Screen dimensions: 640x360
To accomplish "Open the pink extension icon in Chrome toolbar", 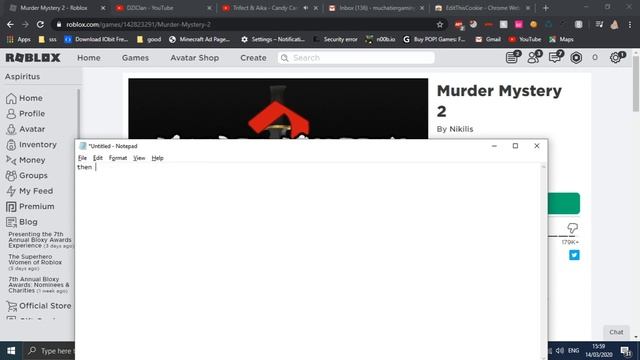I will [x=518, y=24].
